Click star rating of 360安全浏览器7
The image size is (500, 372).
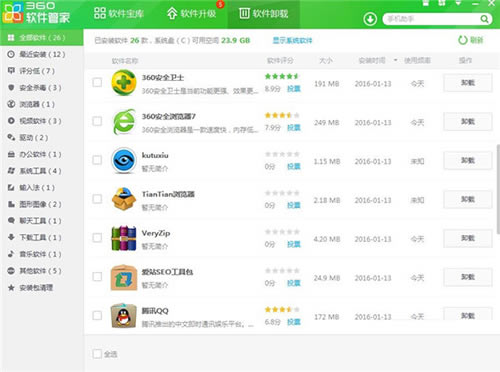(282, 115)
